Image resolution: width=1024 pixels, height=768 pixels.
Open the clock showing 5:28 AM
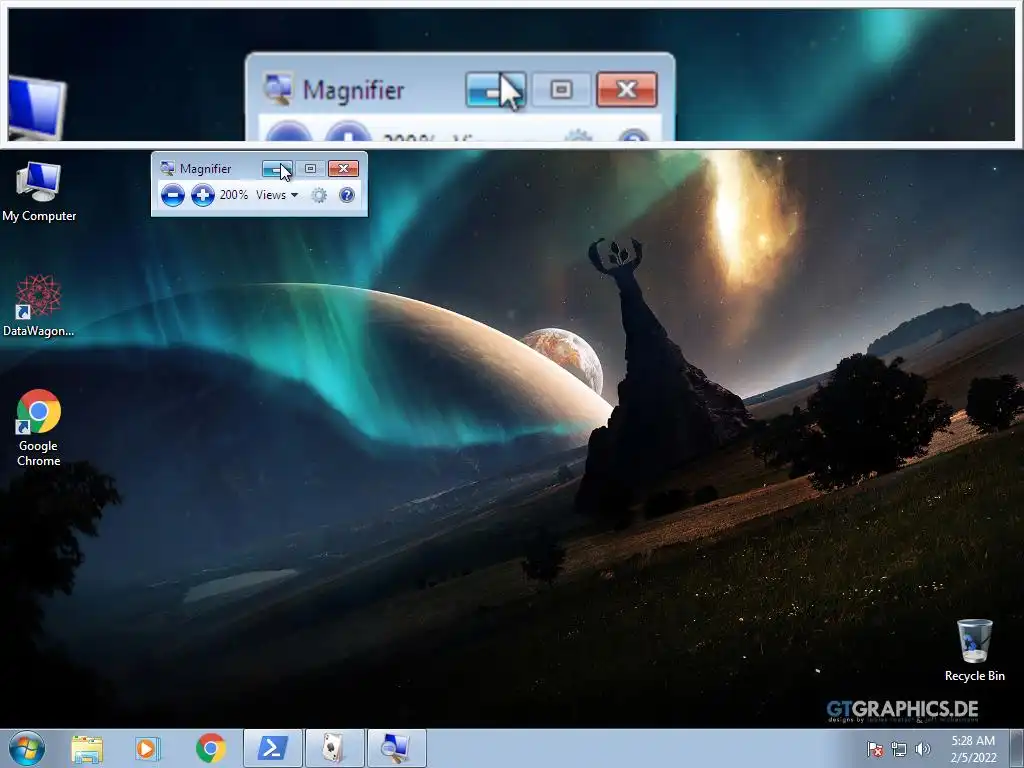point(973,749)
